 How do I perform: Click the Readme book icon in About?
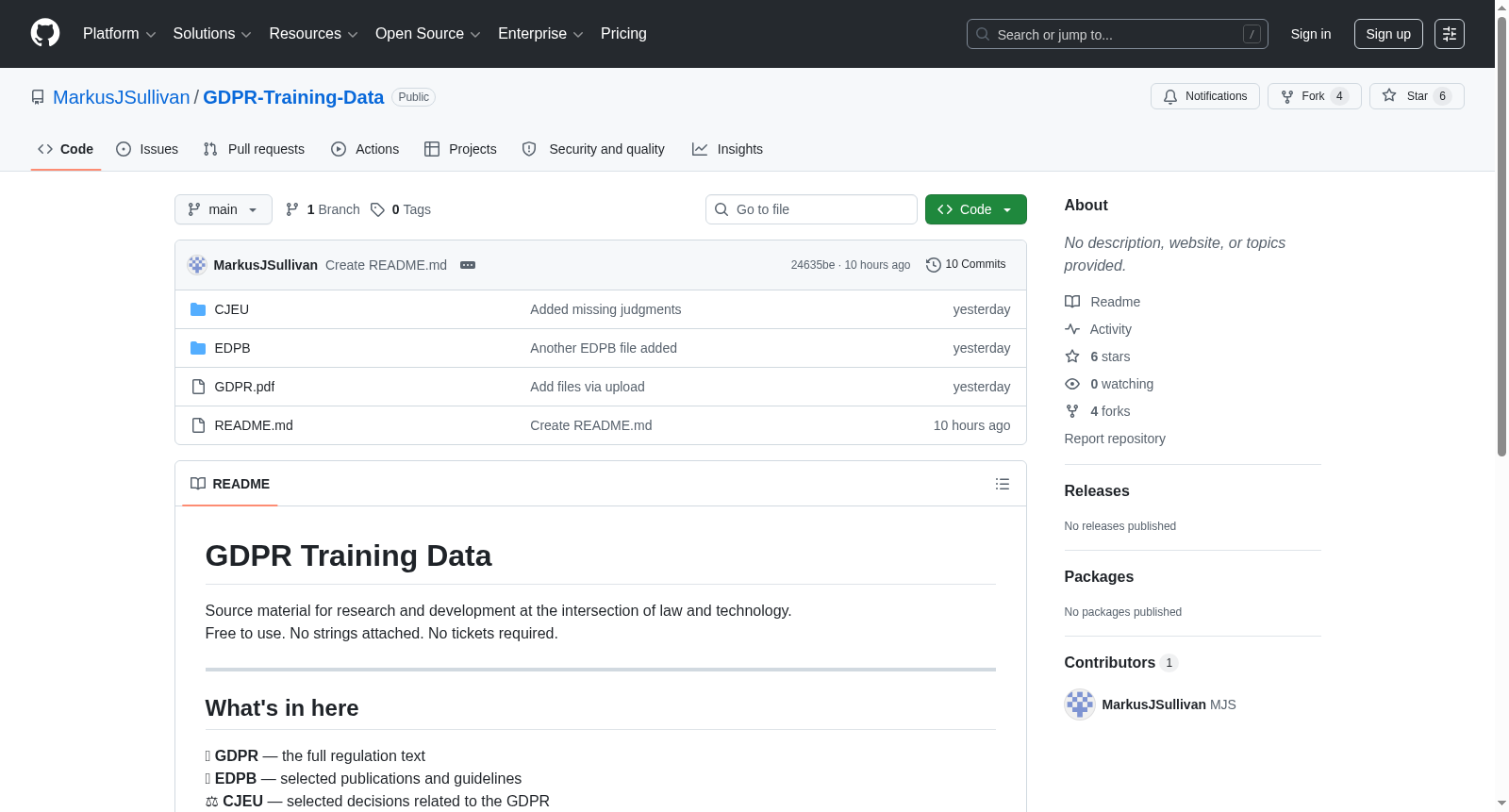1072,302
